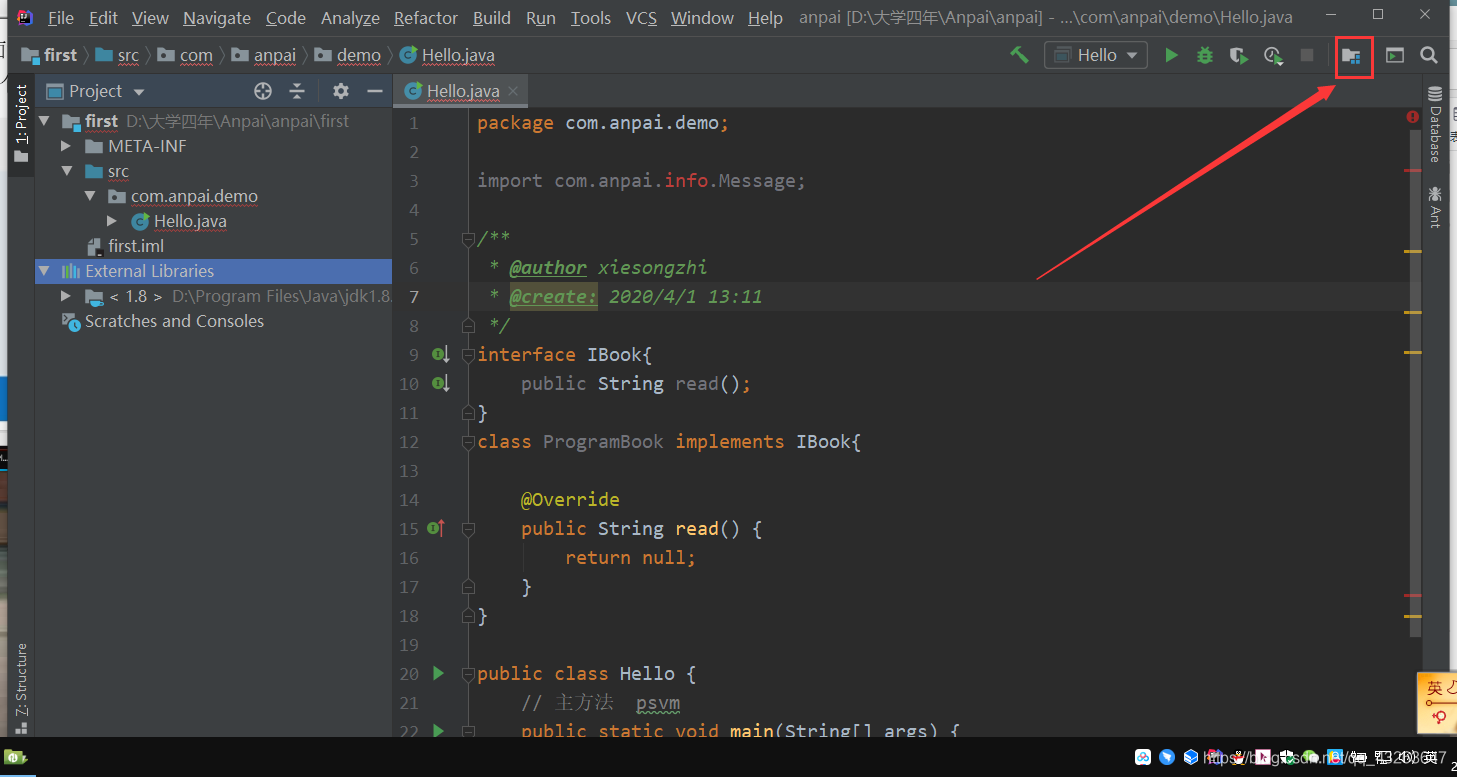The image size is (1457, 777).
Task: Open the Help menu
Action: click(766, 18)
